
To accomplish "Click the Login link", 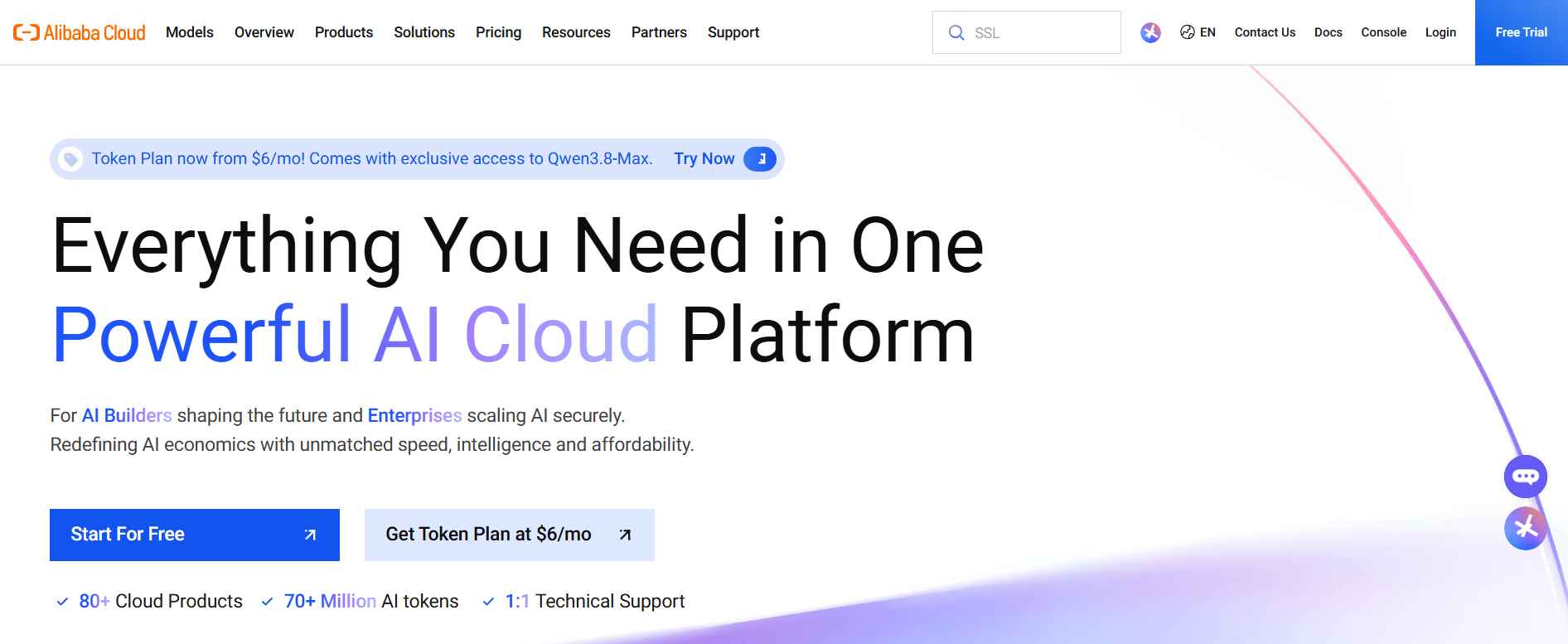I will pos(1440,32).
